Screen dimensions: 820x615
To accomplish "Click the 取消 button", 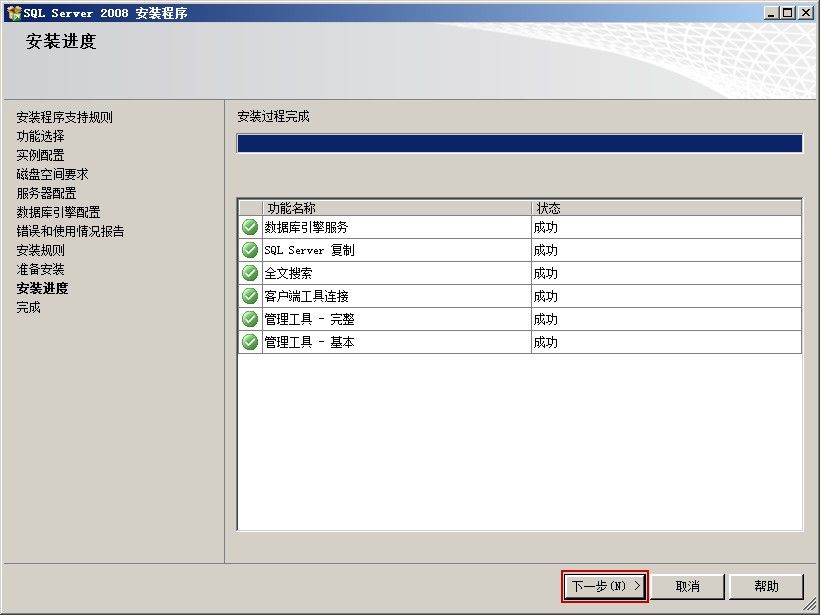I will (687, 586).
